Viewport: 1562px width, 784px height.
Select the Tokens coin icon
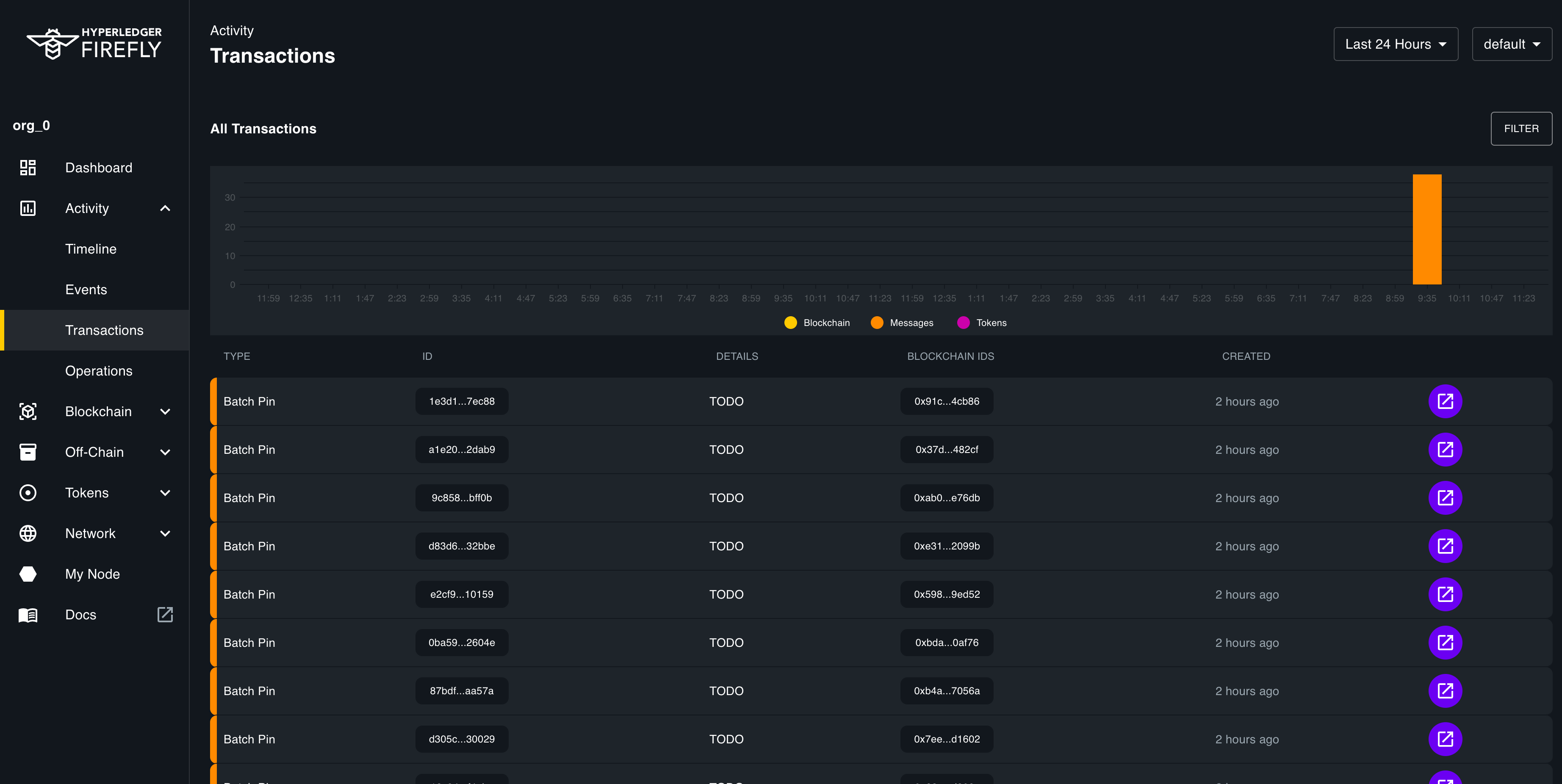27,493
